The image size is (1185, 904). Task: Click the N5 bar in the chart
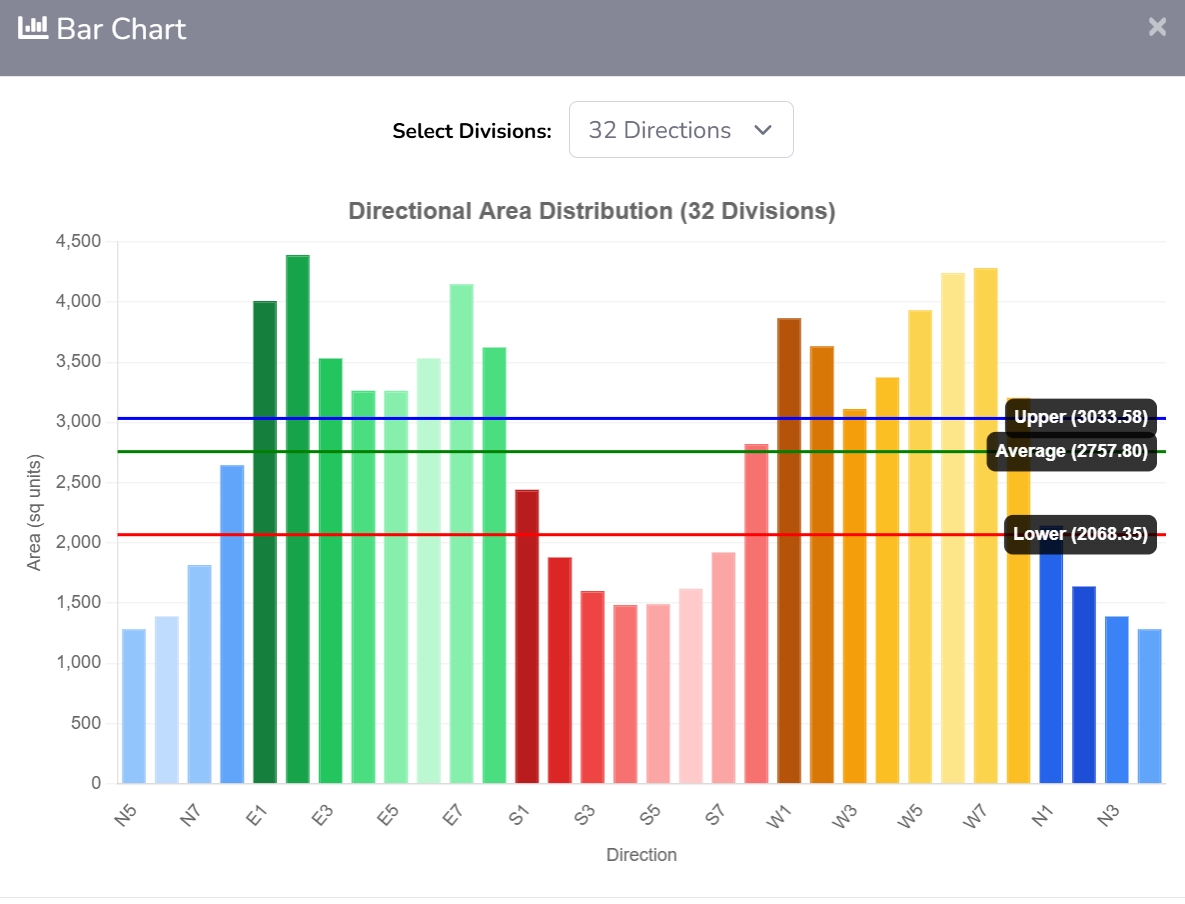[134, 705]
